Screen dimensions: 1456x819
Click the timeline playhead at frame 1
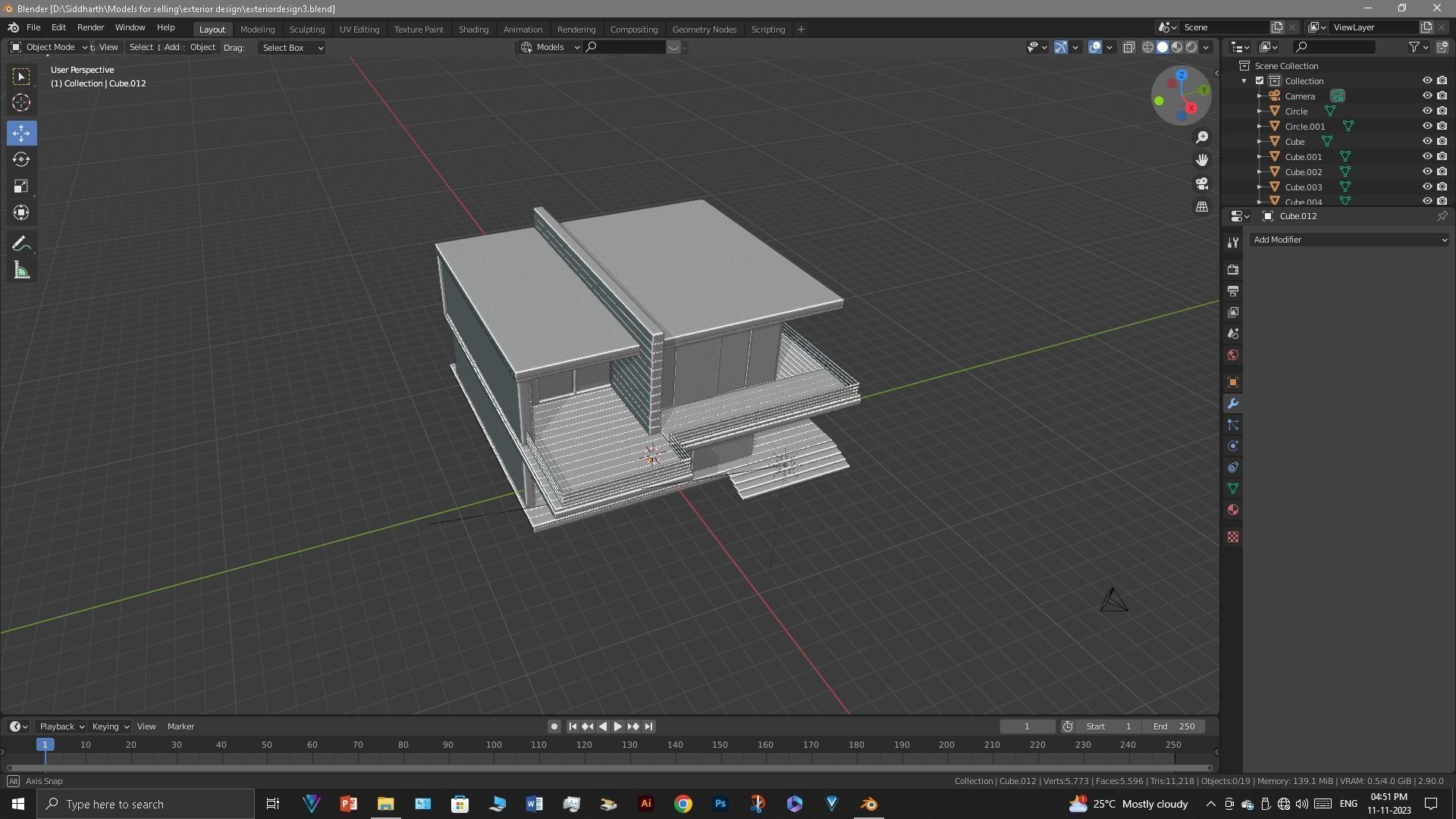tap(45, 745)
